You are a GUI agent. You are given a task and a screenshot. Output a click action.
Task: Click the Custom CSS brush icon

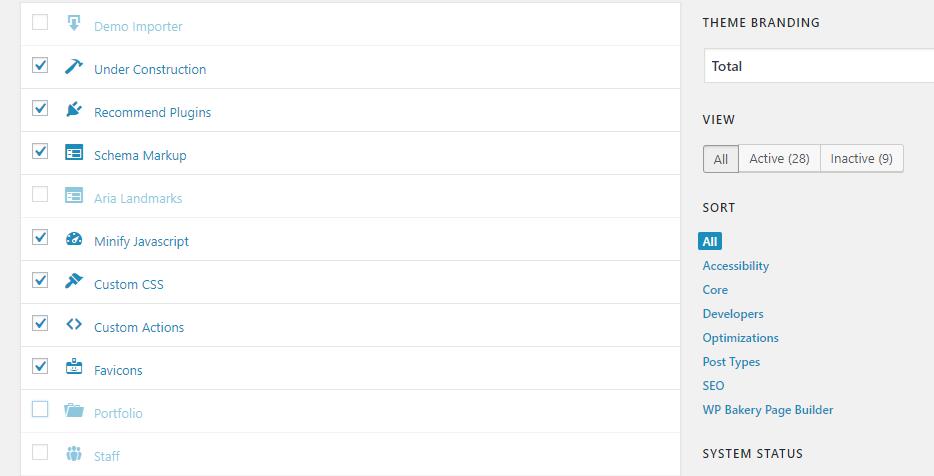point(73,282)
